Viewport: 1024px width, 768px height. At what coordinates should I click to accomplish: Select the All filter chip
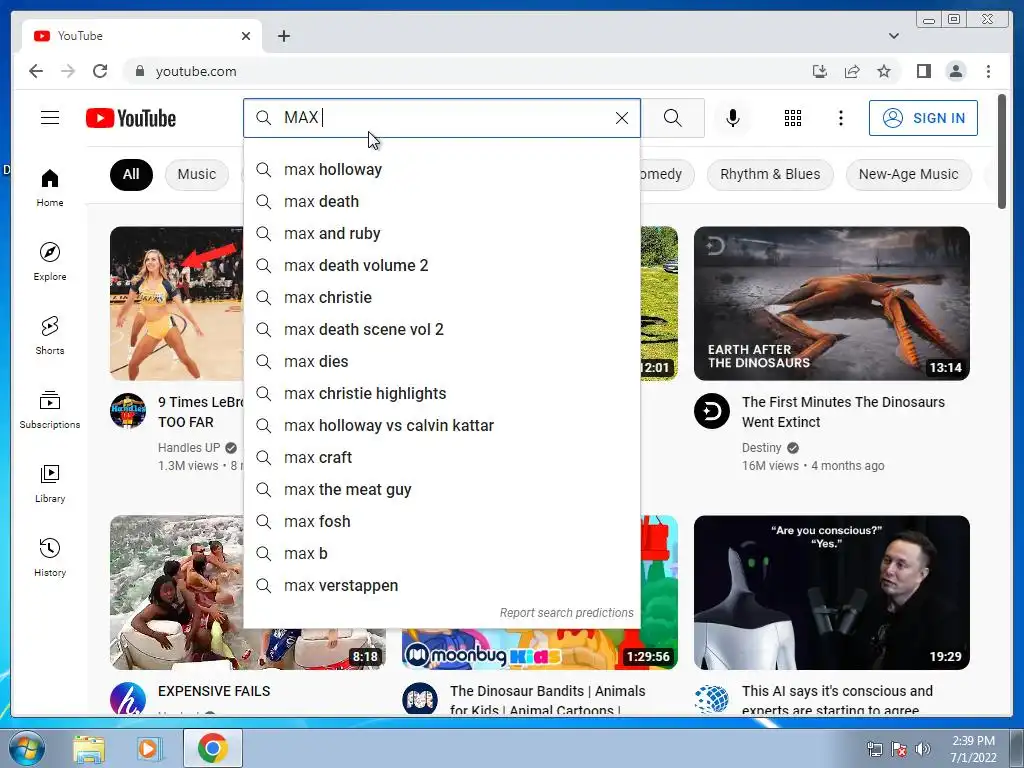(131, 174)
